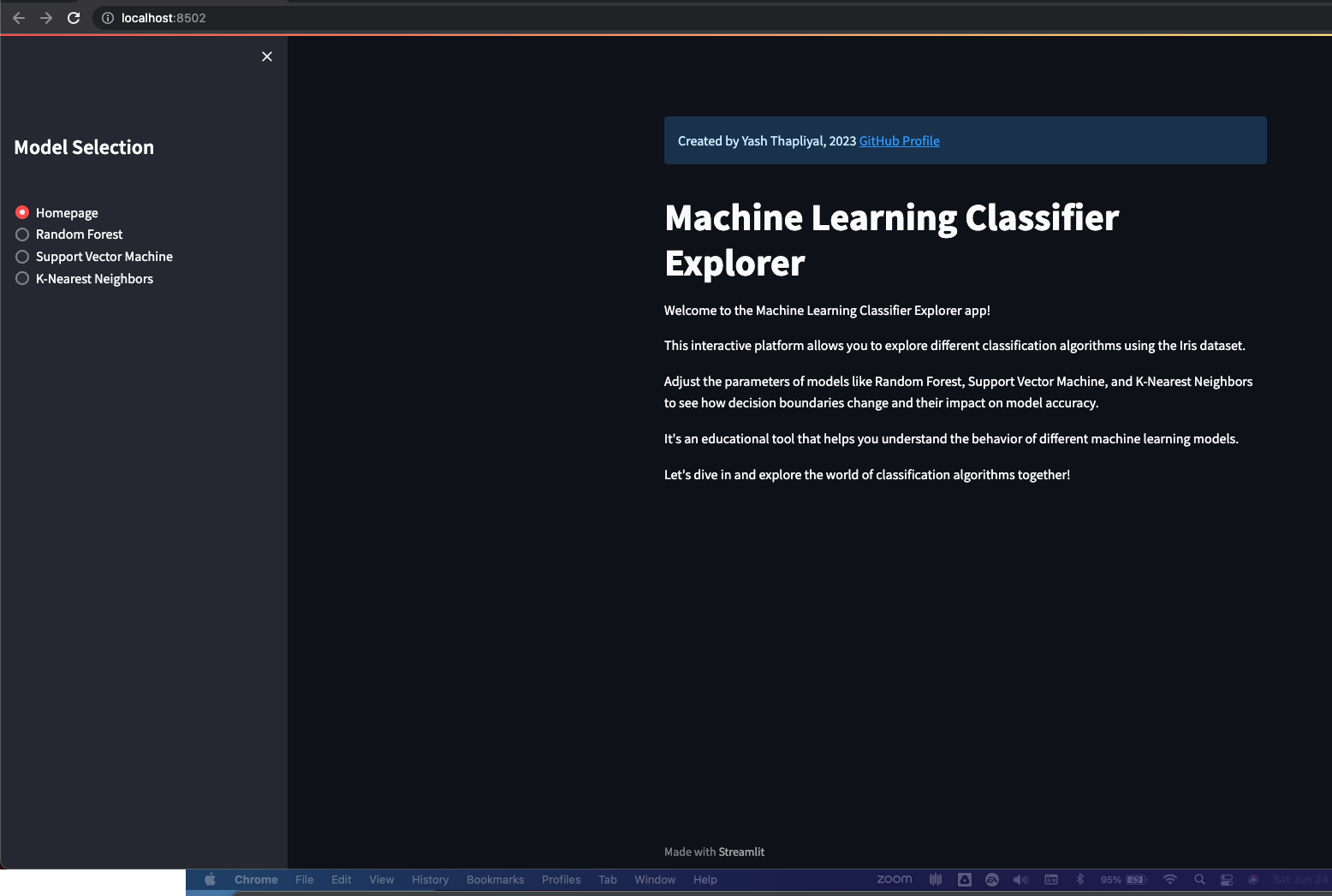This screenshot has height=896, width=1332.
Task: Close the sidebar with the X icon
Action: click(267, 56)
